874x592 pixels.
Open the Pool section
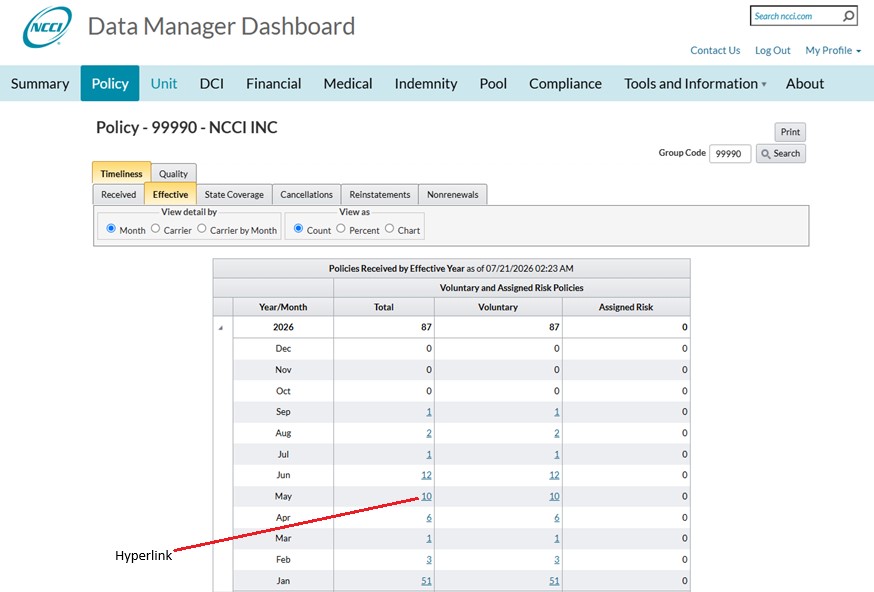tap(493, 84)
